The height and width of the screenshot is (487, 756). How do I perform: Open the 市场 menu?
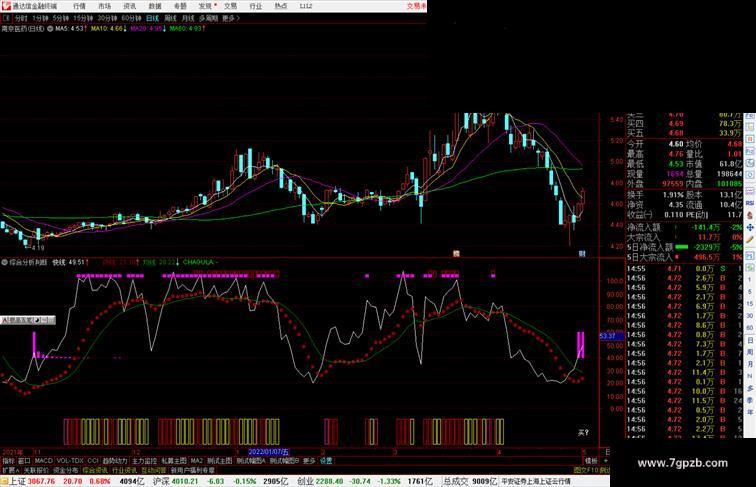point(104,6)
